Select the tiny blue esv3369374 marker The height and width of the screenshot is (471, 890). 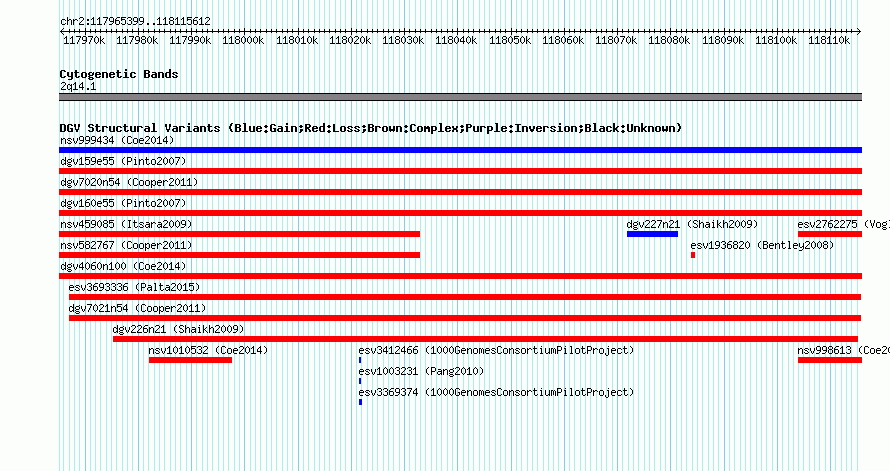(x=360, y=402)
